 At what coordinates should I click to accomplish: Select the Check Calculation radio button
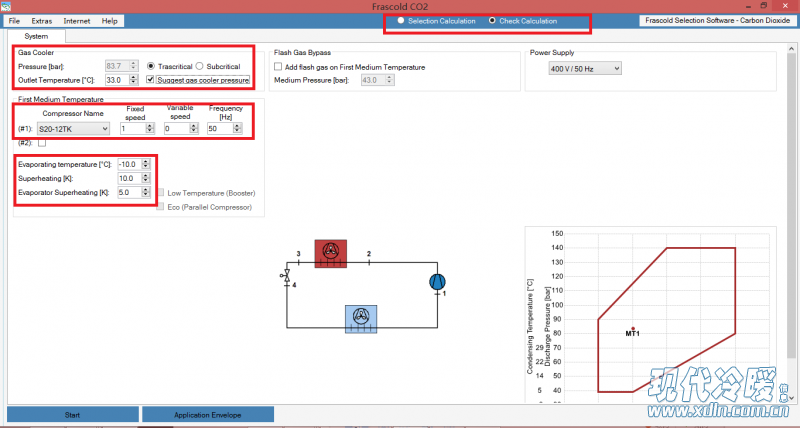492,20
